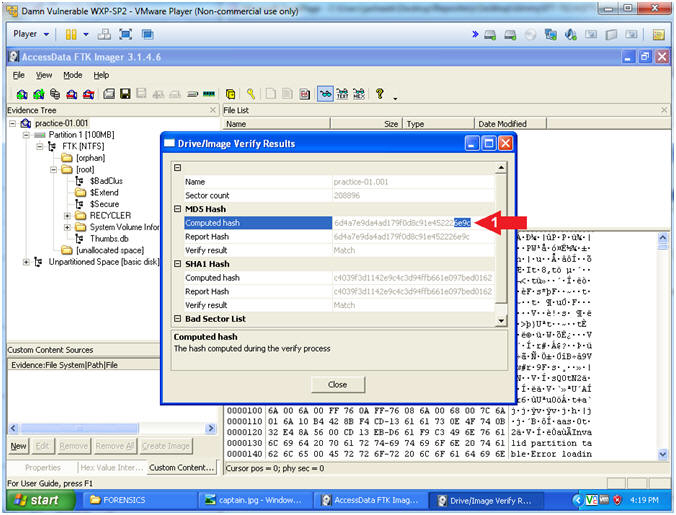Click VMware send Ctrl+Alt+Del icon
The height and width of the screenshot is (515, 676).
(x=104, y=34)
